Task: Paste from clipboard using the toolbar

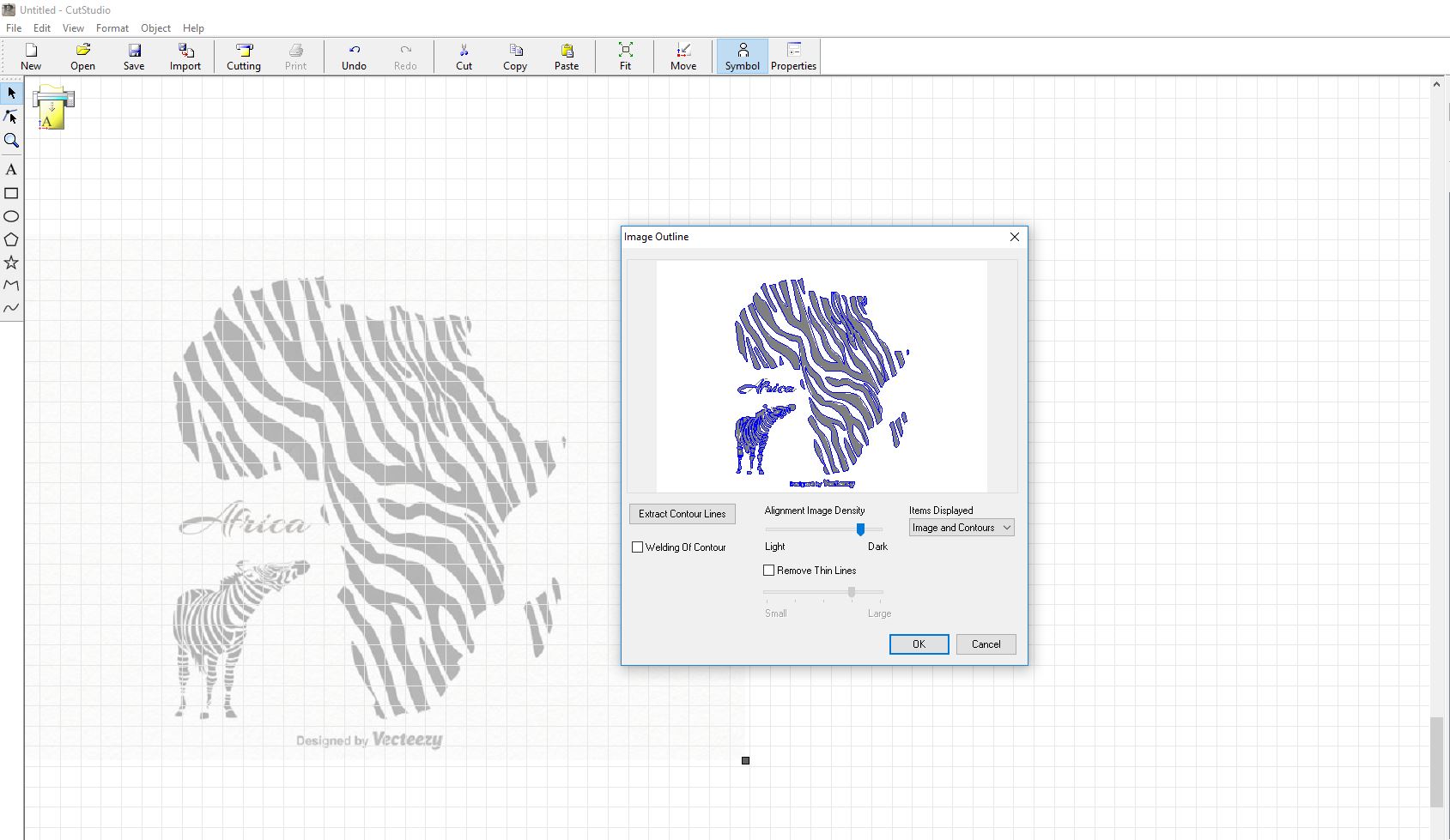Action: [x=567, y=57]
